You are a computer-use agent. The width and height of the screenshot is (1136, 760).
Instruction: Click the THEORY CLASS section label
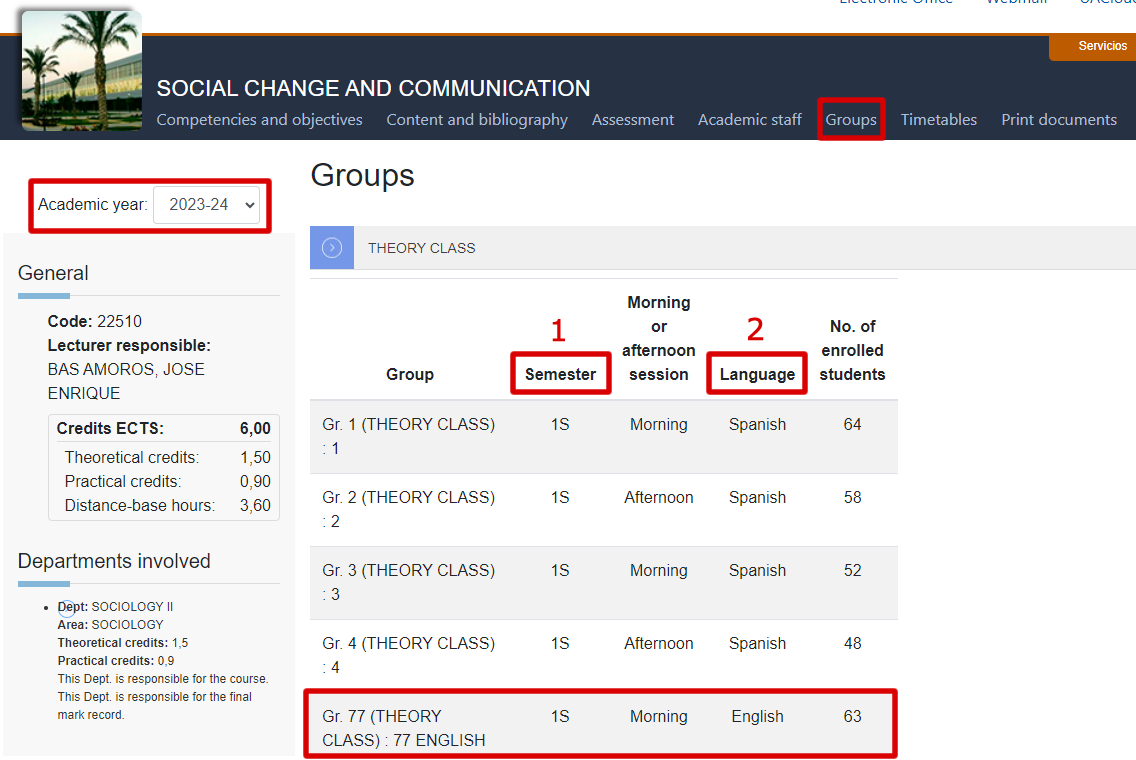422,249
